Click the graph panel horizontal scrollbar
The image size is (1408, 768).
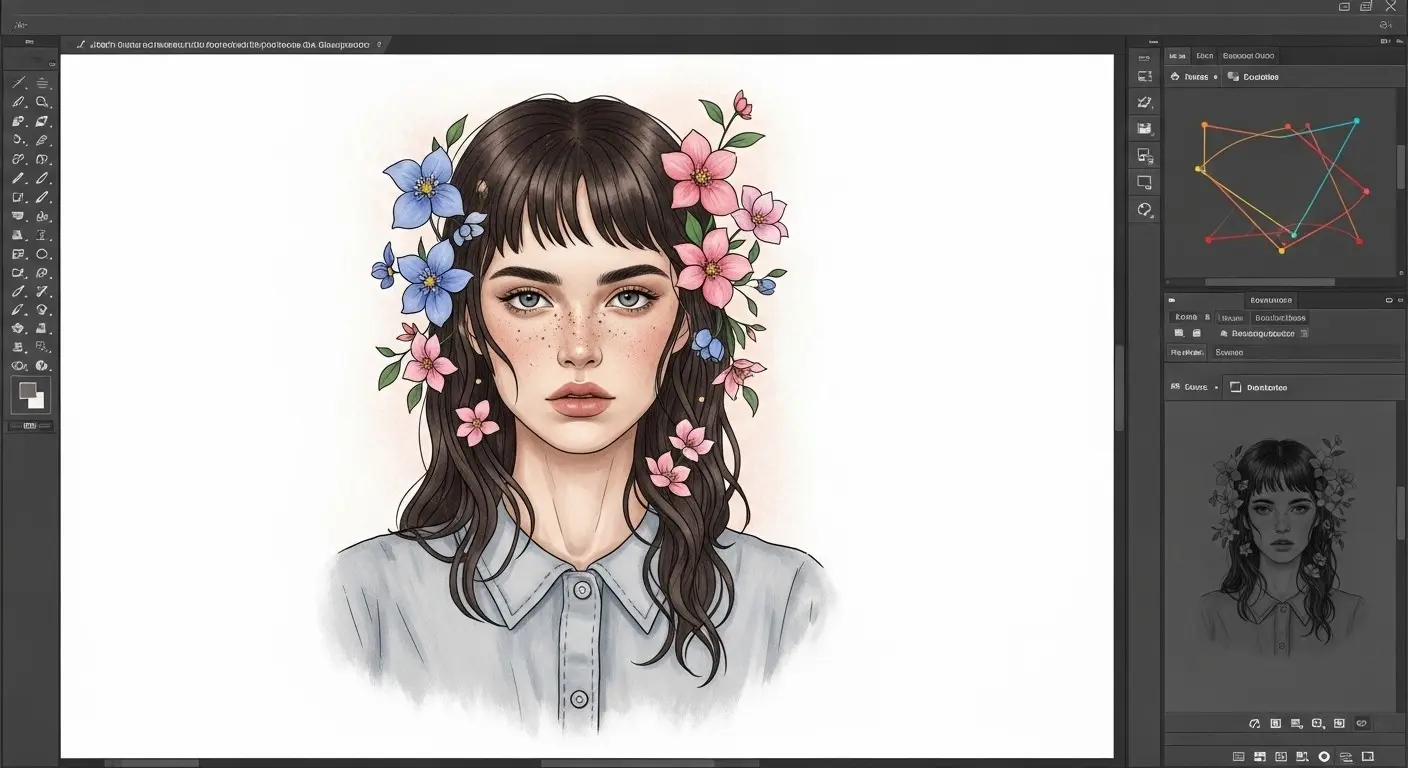tap(1270, 282)
